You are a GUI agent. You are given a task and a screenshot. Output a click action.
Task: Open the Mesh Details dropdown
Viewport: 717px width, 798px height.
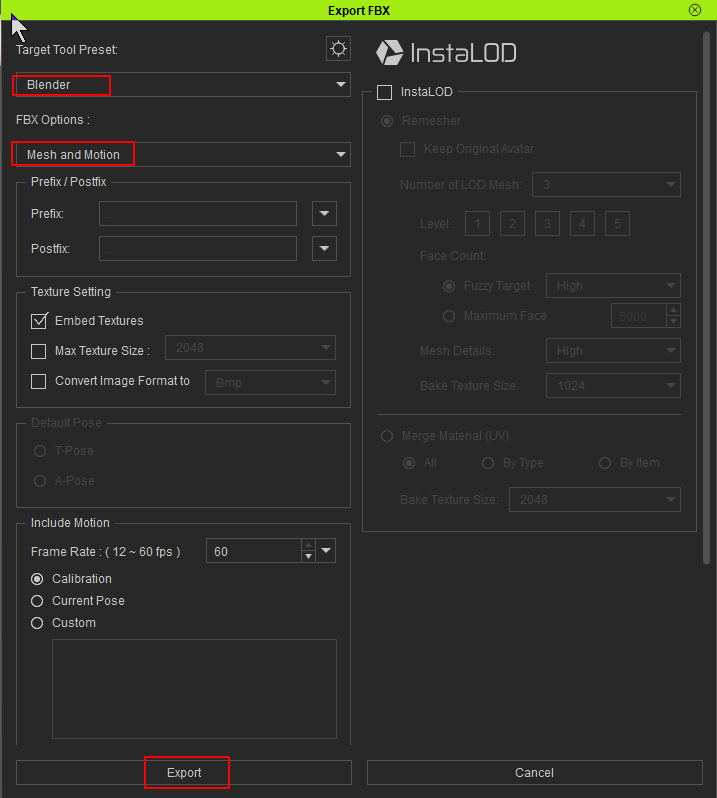(613, 351)
